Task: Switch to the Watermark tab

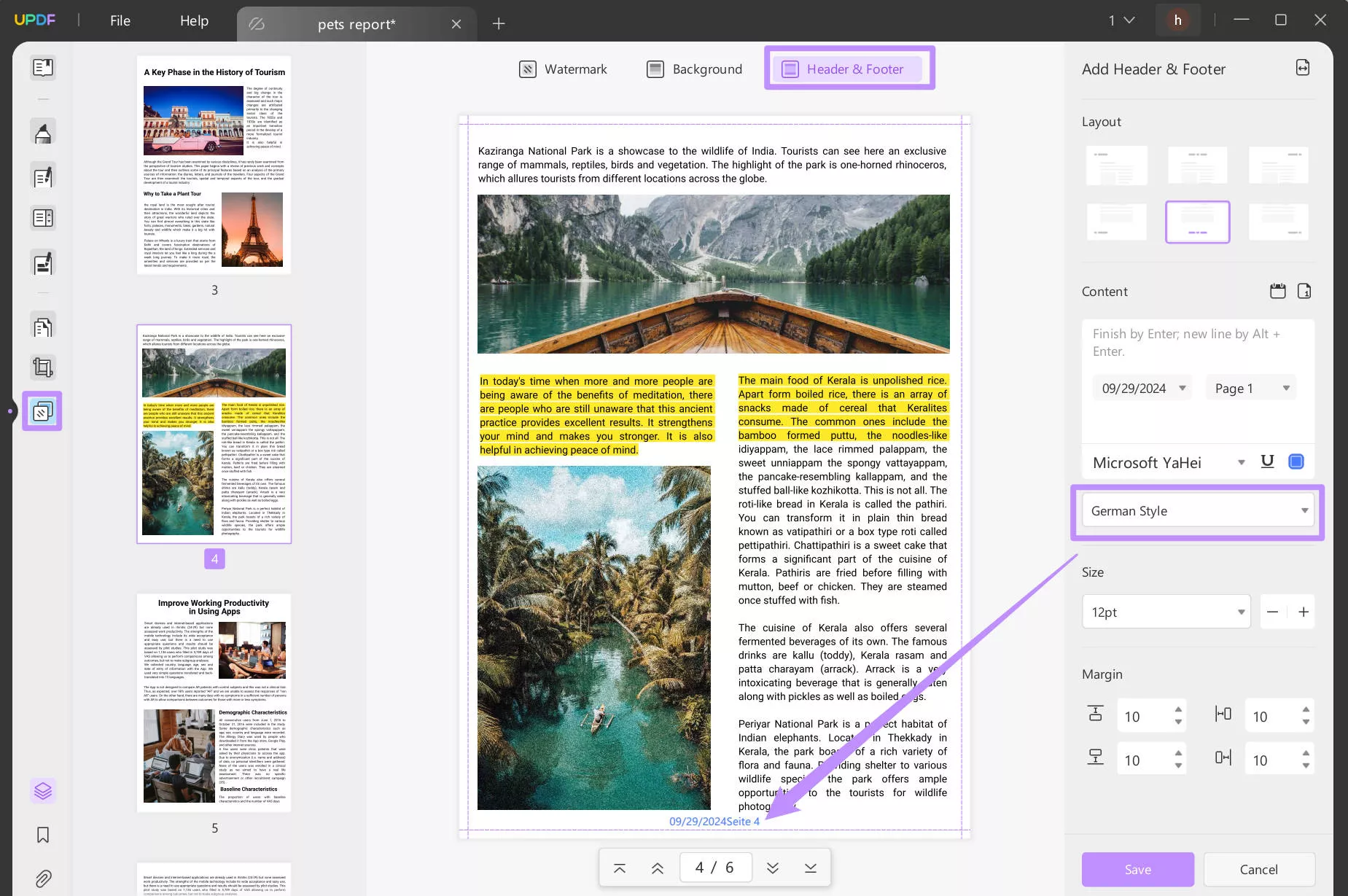Action: 563,69
